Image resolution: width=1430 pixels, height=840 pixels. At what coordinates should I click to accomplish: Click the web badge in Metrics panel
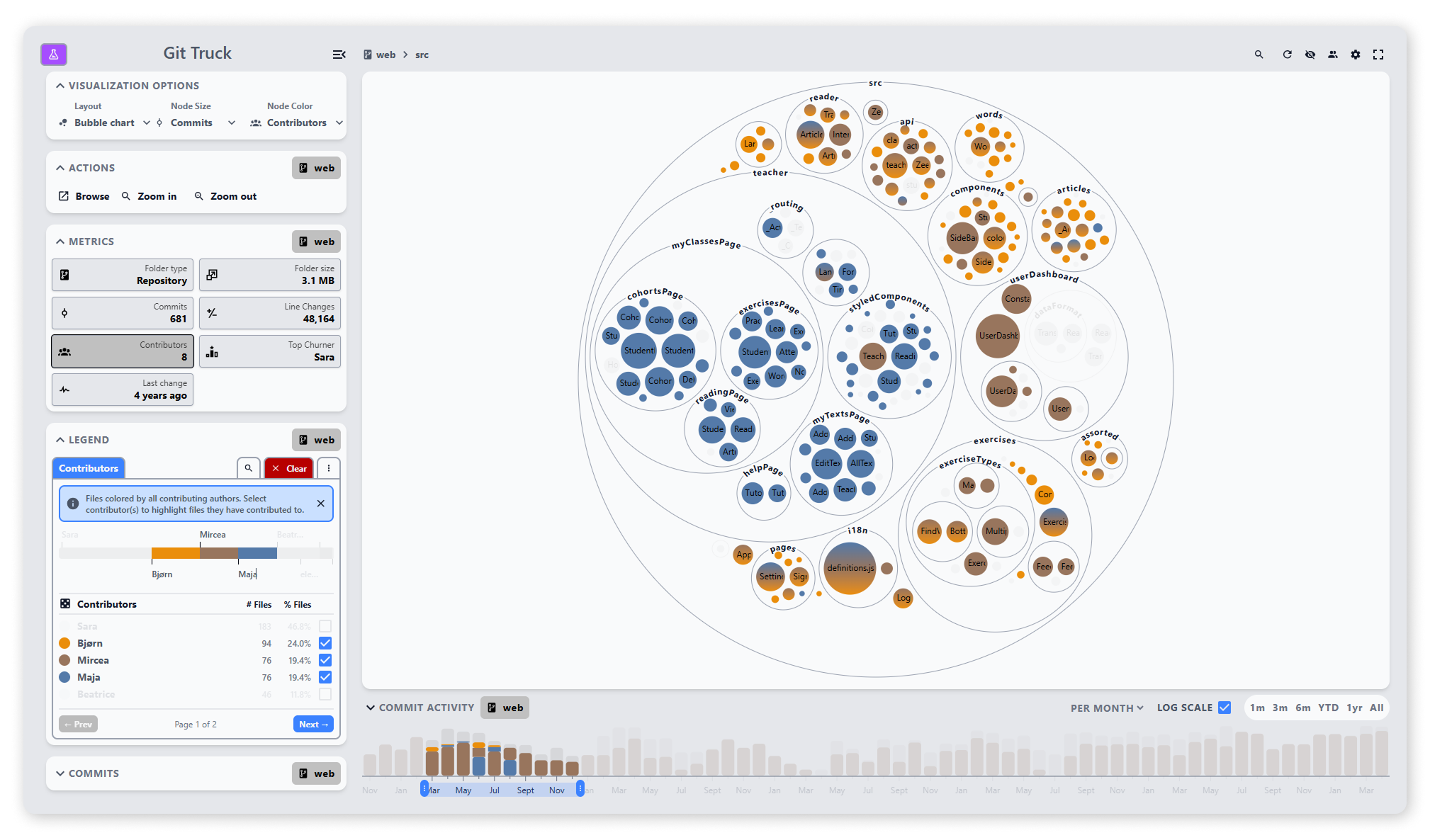click(316, 242)
